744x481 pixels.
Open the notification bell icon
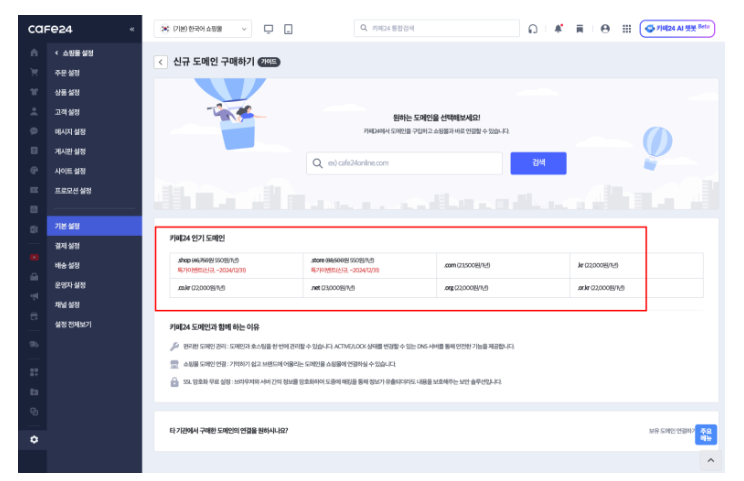[558, 28]
